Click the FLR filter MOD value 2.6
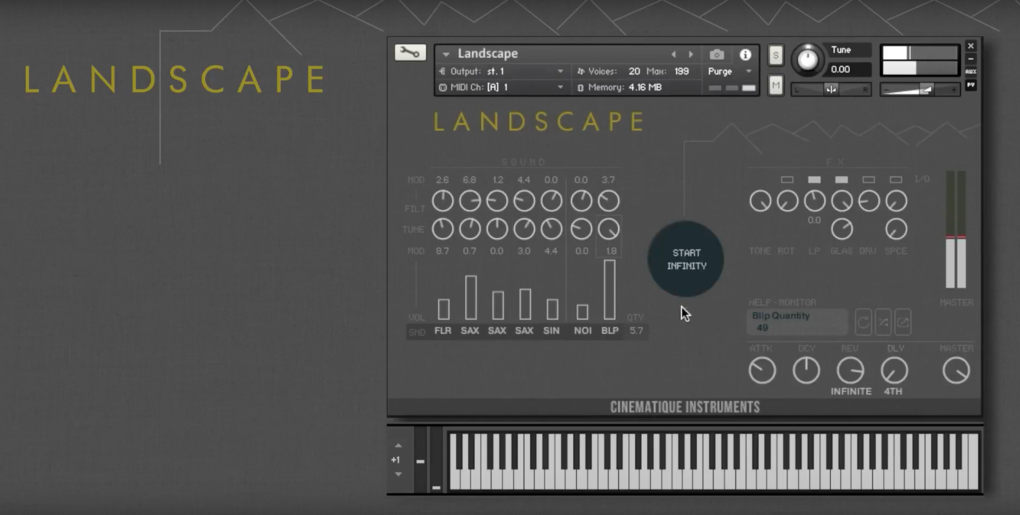 (442, 180)
